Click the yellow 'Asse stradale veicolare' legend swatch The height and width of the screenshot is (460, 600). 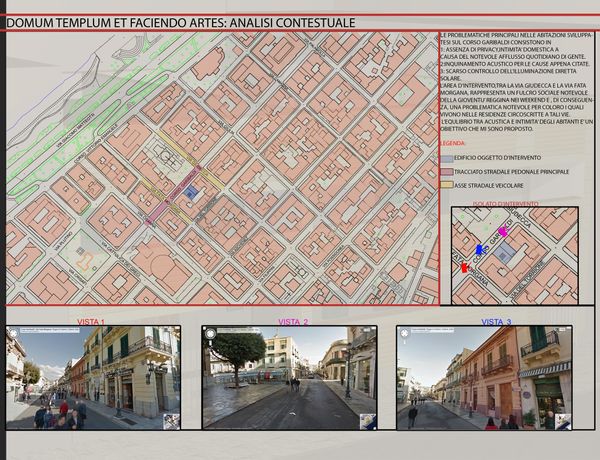[445, 185]
